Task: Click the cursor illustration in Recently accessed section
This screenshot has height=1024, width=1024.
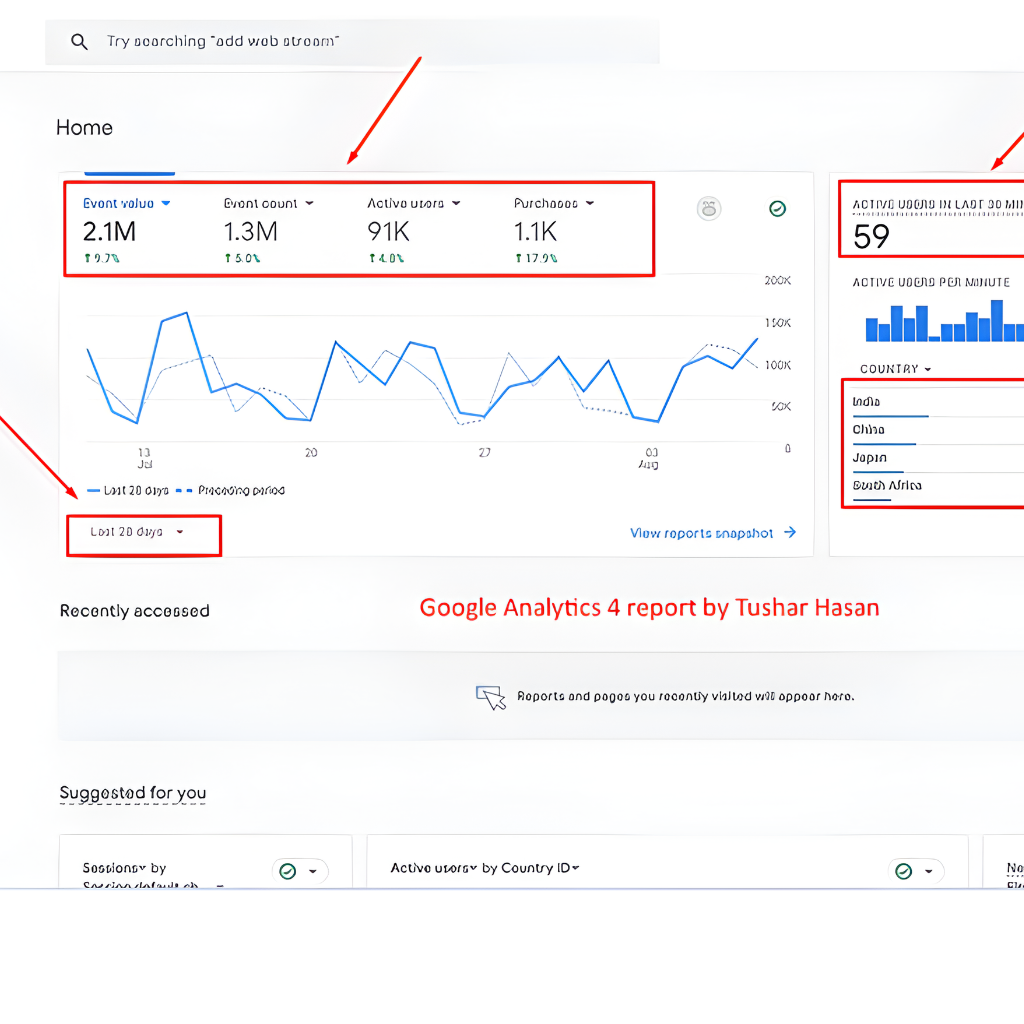Action: click(x=491, y=697)
